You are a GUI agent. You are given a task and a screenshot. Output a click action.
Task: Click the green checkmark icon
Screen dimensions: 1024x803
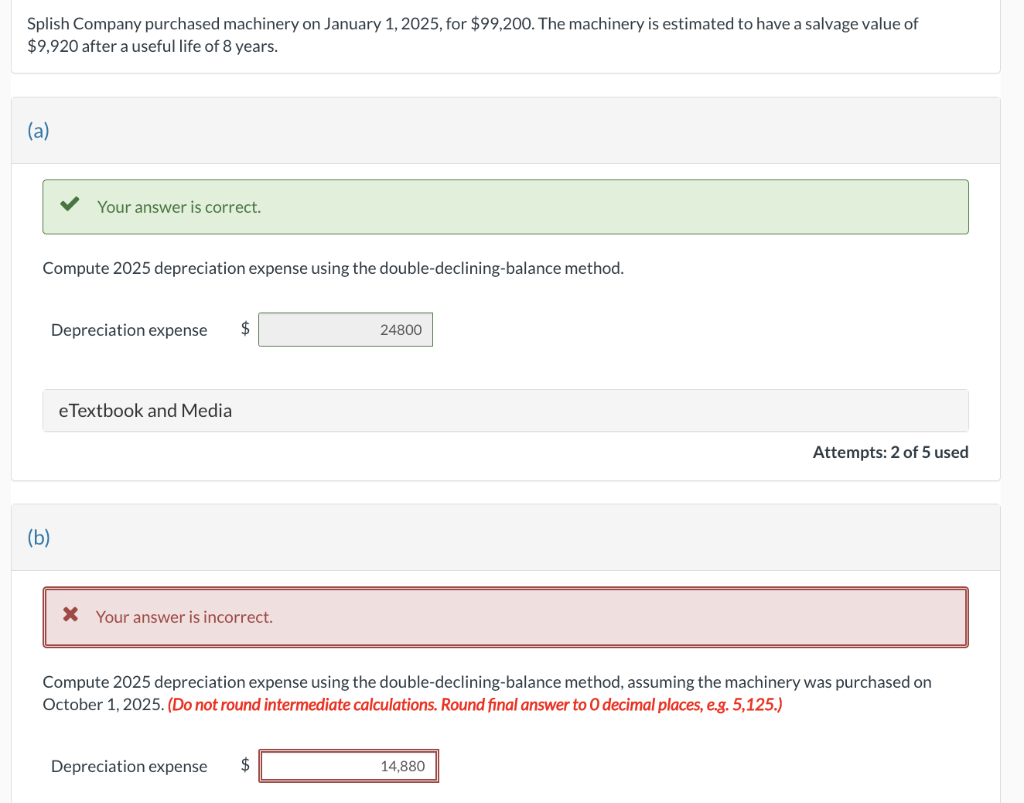pyautogui.click(x=69, y=206)
